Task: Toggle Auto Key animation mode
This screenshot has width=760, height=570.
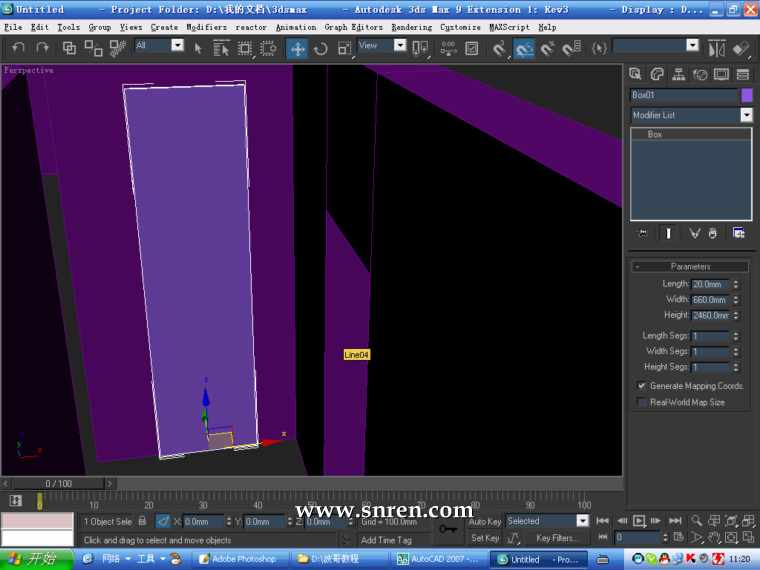Action: [485, 521]
